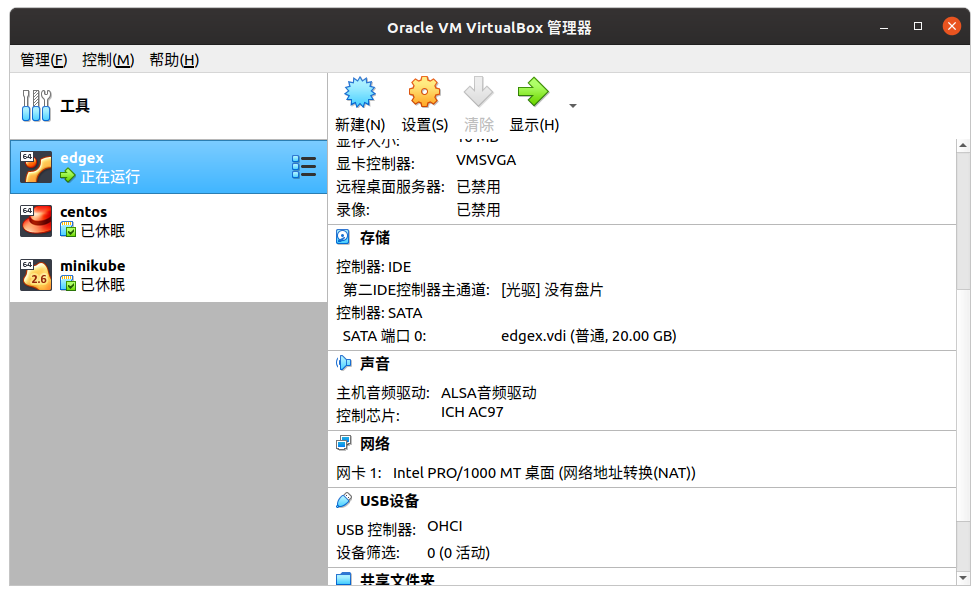Image resolution: width=980 pixels, height=595 pixels.
Task: Click the OHCI USB controller value
Action: click(445, 526)
